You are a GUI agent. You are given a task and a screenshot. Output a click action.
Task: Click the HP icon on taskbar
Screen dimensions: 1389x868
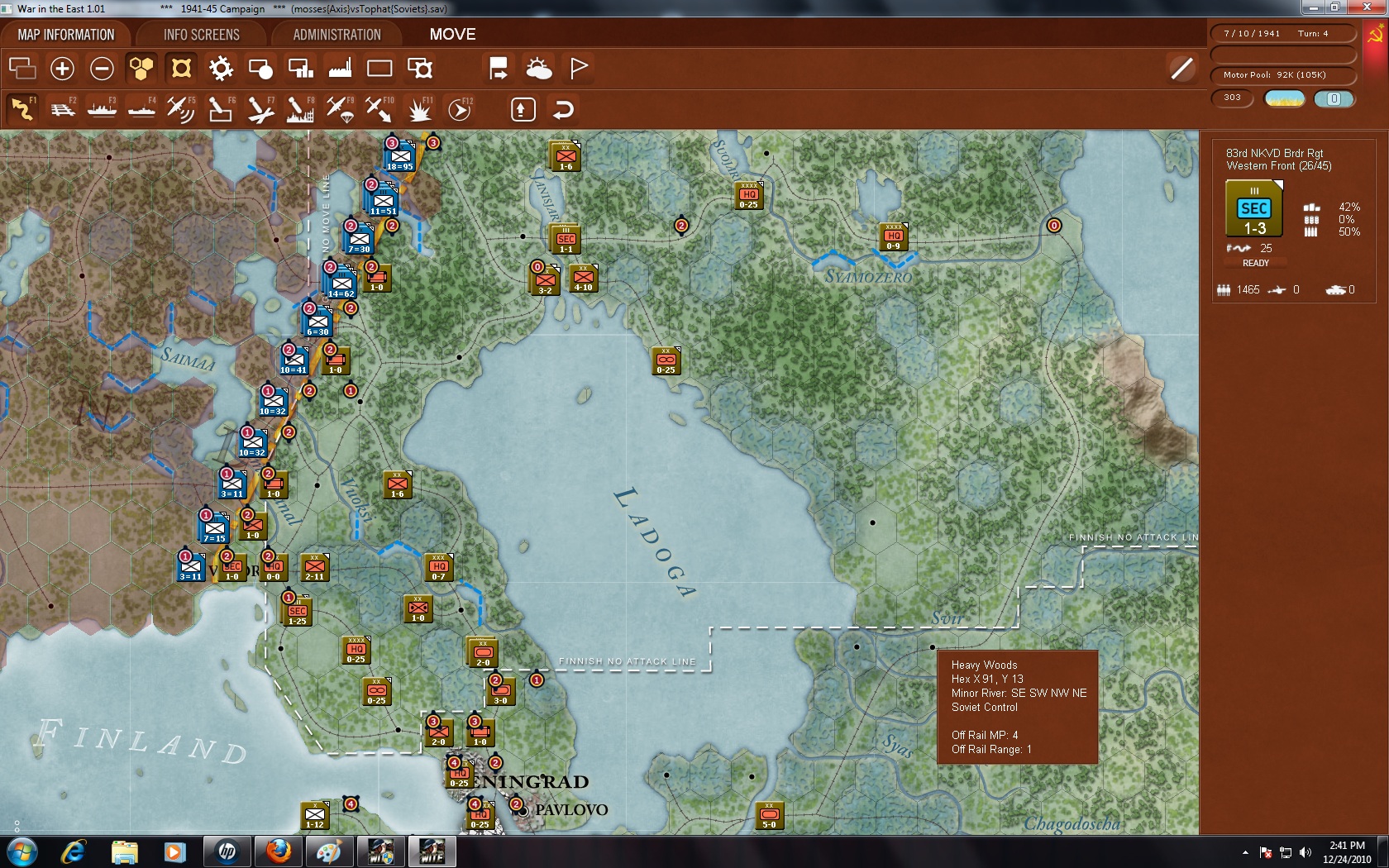[x=227, y=851]
